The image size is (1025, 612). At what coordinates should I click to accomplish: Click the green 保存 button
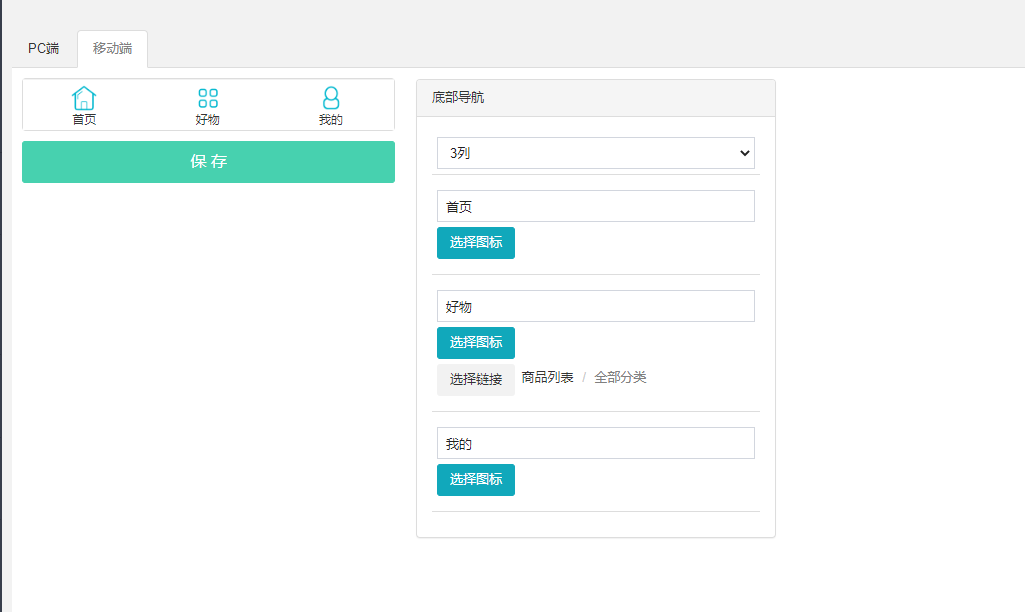coord(209,162)
